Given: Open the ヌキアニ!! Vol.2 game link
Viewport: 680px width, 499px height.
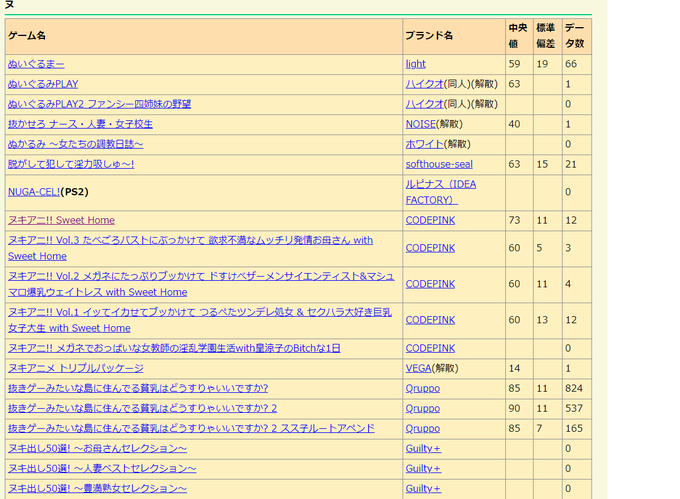Looking at the screenshot, I should coord(201,284).
